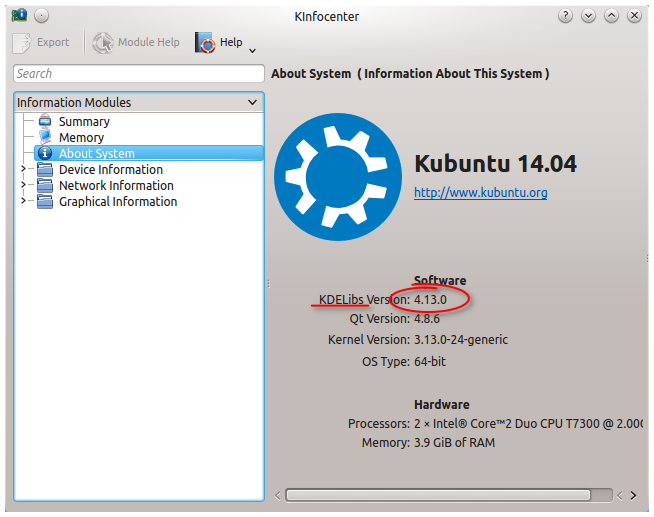The image size is (654, 517).
Task: Click the Memory module icon
Action: (x=44, y=137)
